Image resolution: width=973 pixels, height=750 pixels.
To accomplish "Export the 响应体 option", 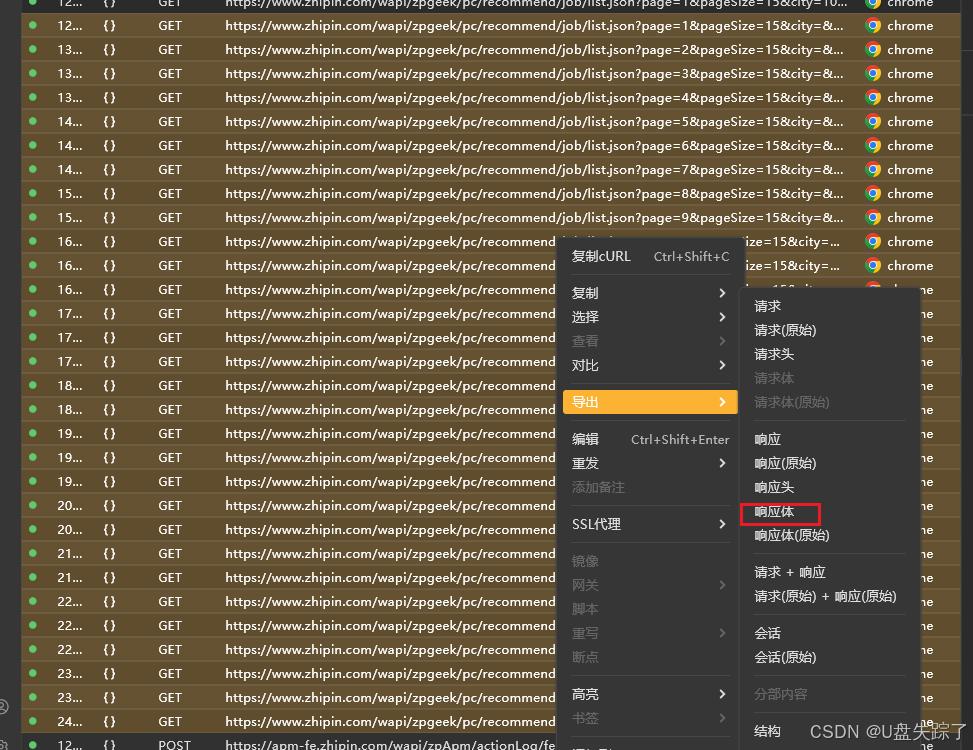I will (x=774, y=512).
